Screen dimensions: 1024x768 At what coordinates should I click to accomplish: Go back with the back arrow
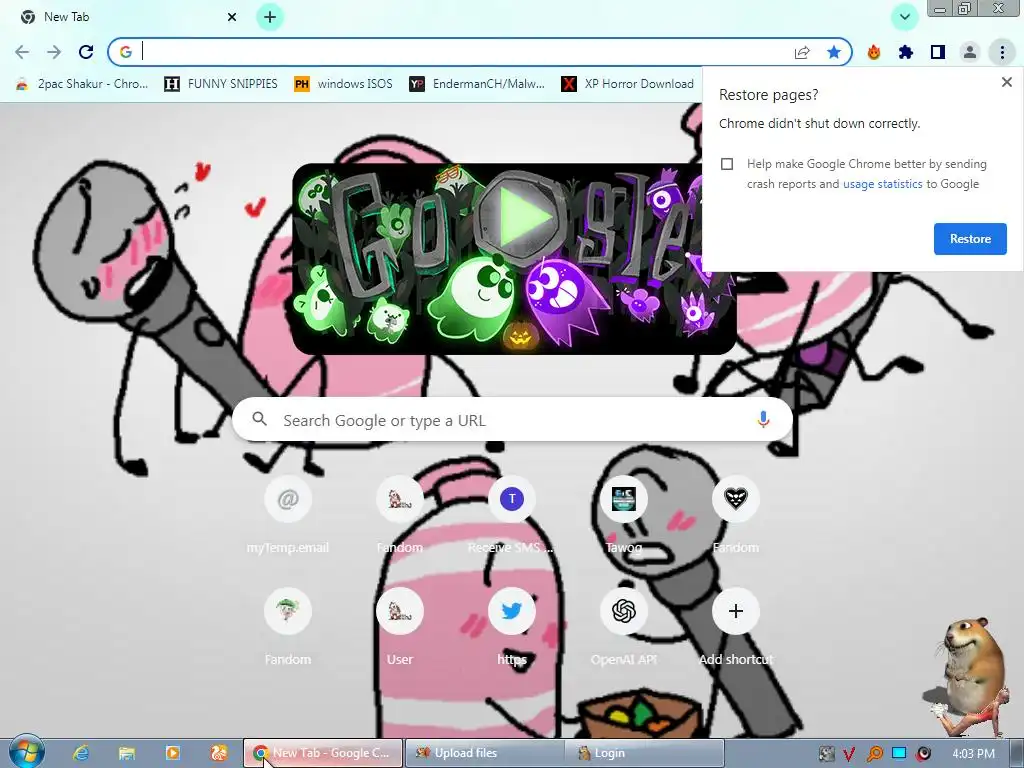(x=22, y=52)
